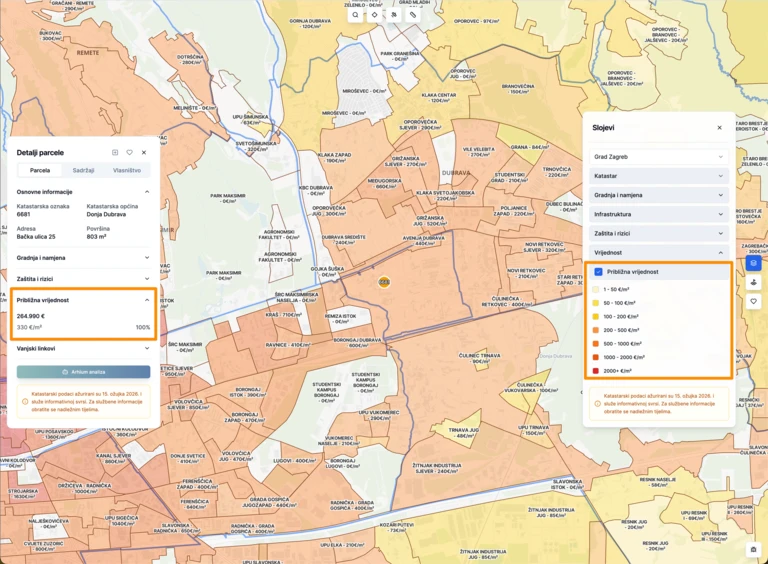Collapse the Vrijednost layer group

click(x=658, y=253)
